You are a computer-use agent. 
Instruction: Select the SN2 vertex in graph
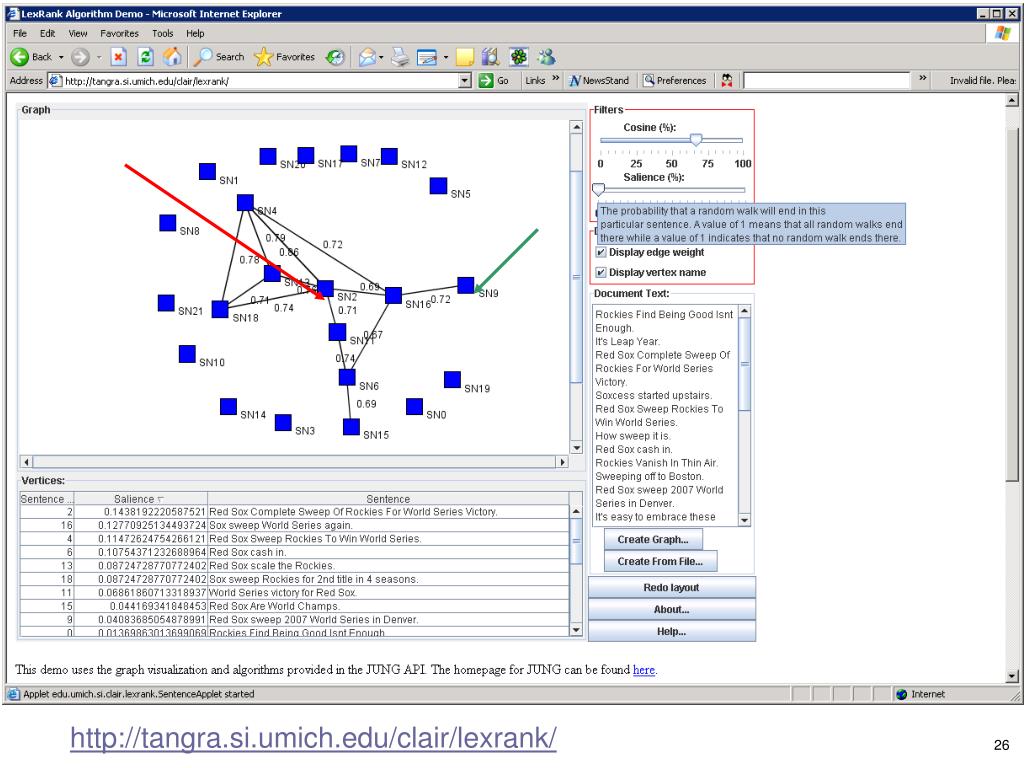[325, 288]
